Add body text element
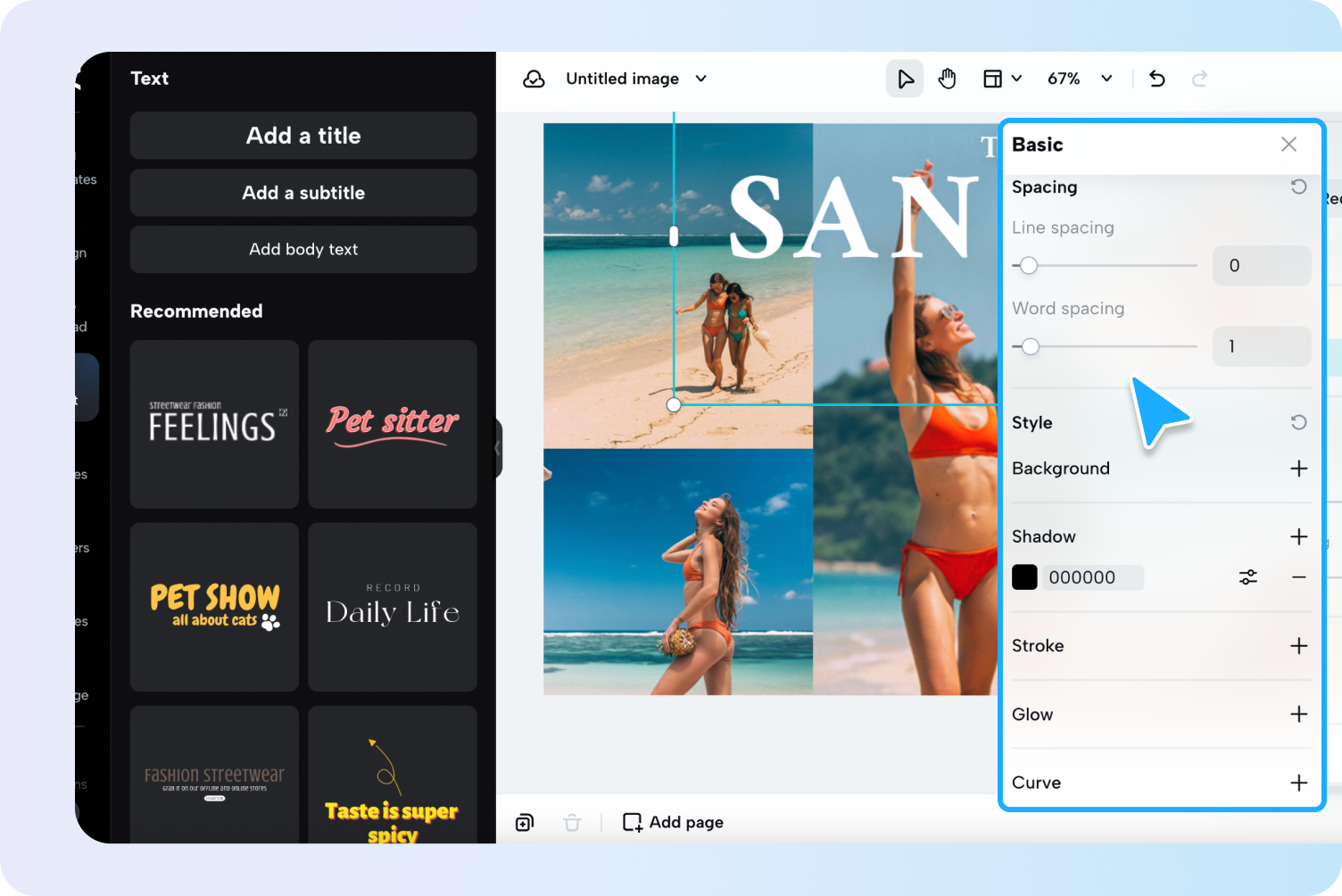1342x896 pixels. (x=303, y=249)
